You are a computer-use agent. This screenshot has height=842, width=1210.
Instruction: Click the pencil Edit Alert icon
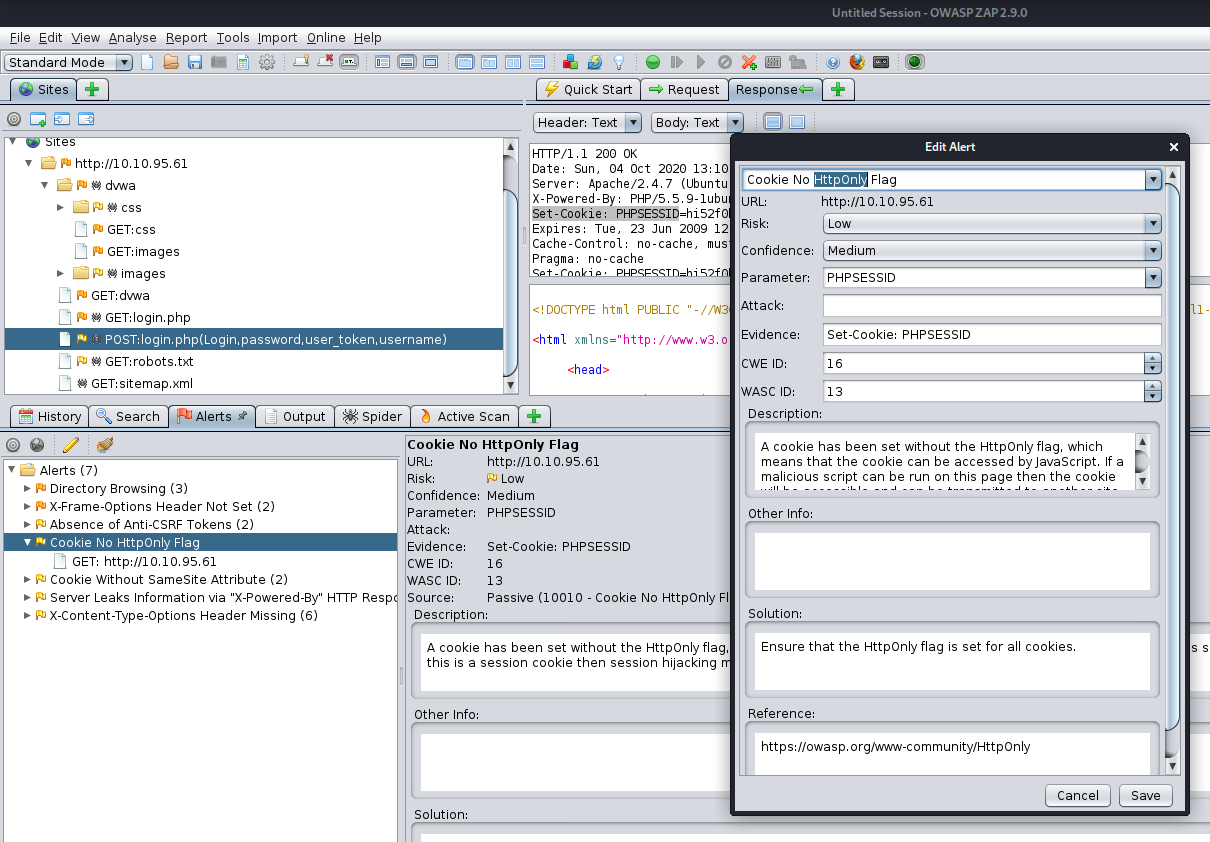click(71, 445)
